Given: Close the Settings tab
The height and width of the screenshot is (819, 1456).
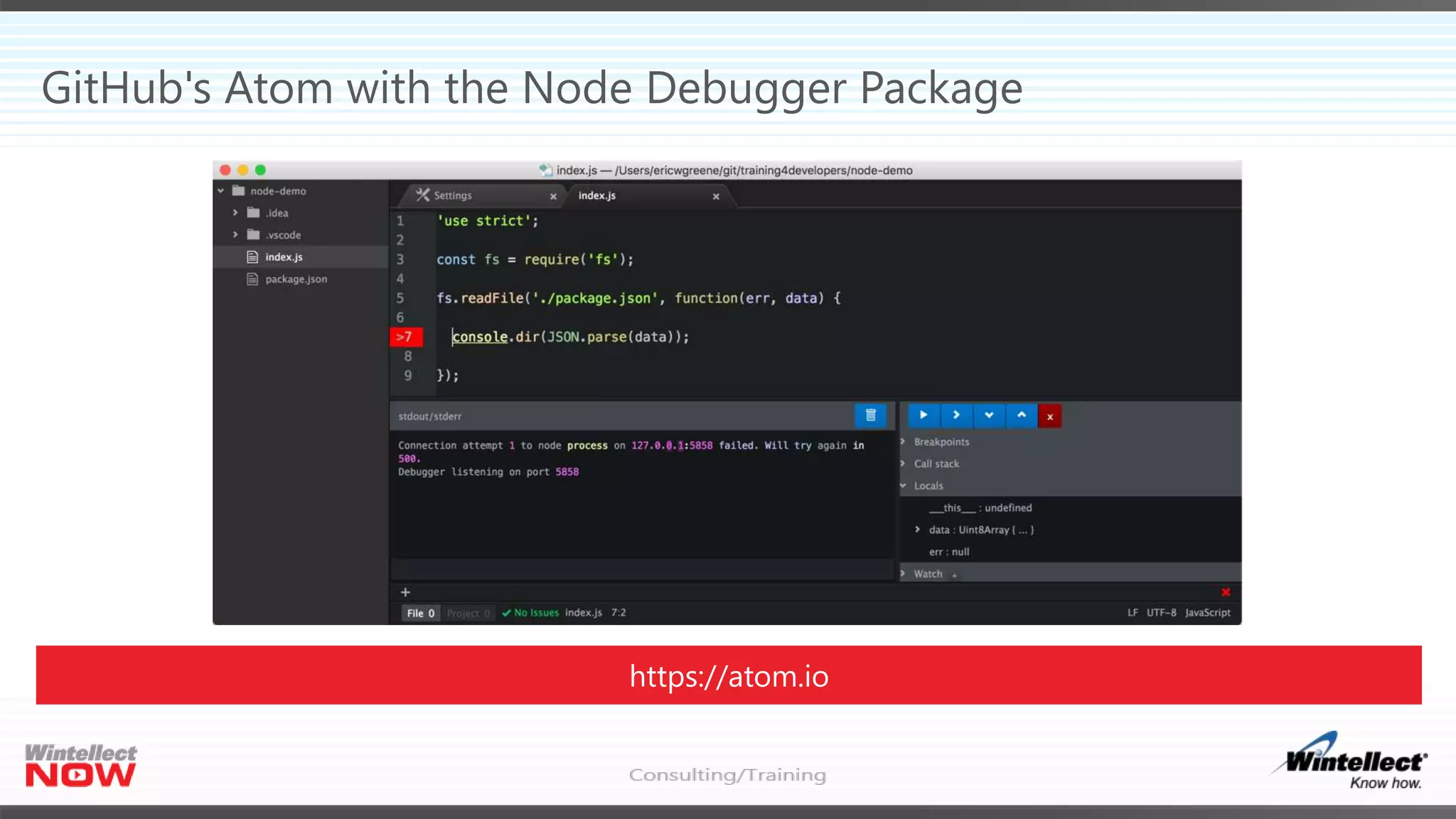Looking at the screenshot, I should tap(553, 196).
